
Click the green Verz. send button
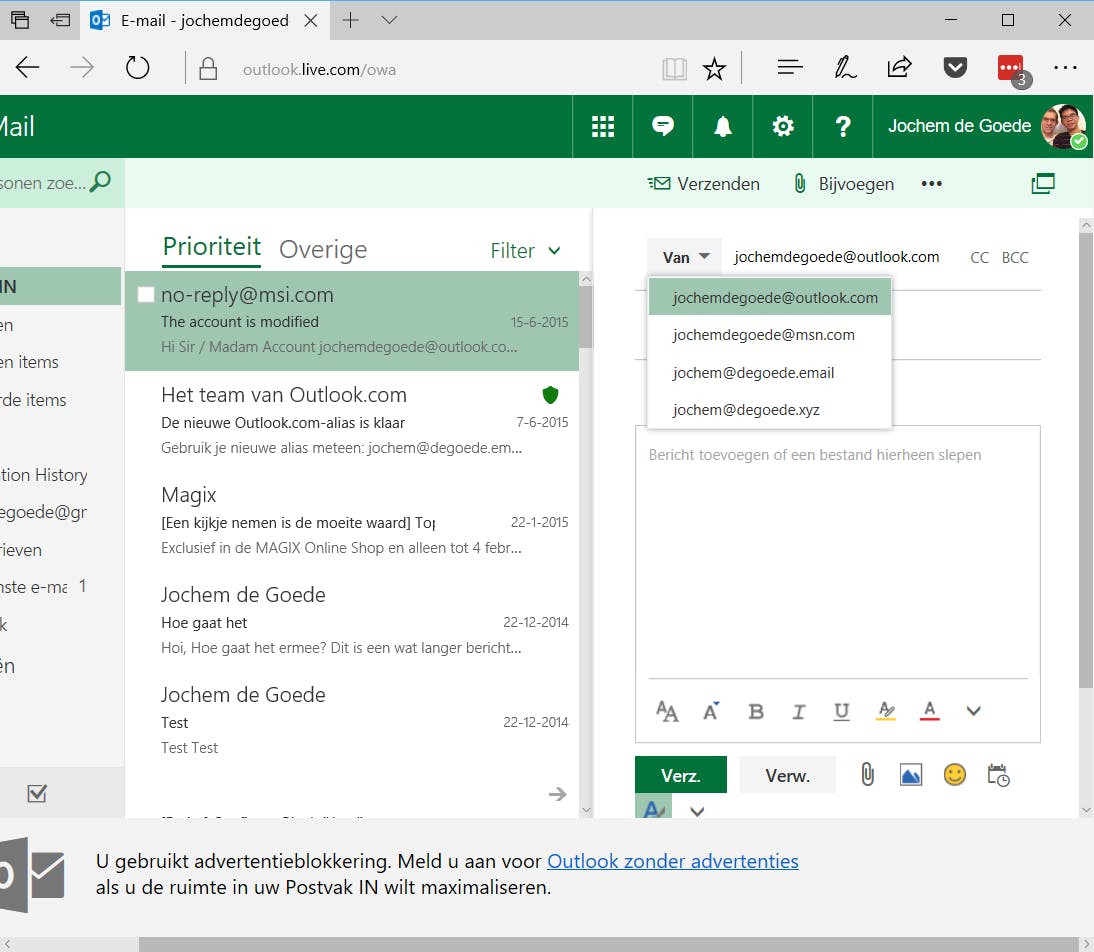point(680,775)
